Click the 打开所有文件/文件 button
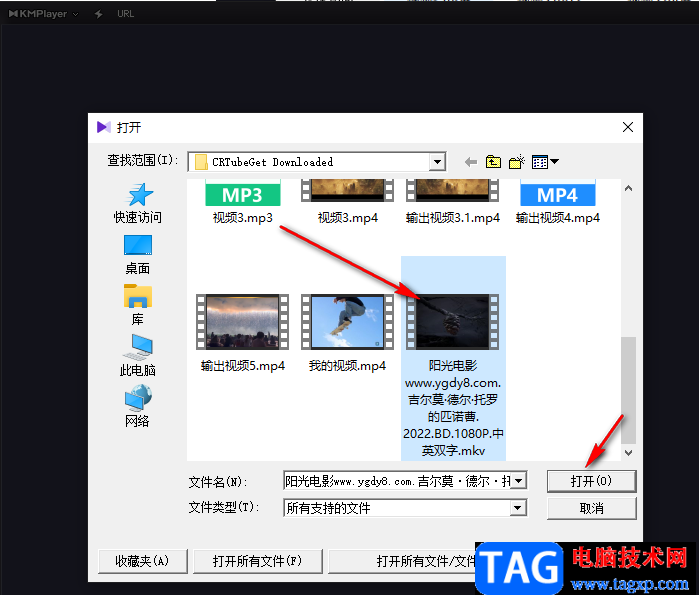Viewport: 699px width, 595px height. pos(402,561)
